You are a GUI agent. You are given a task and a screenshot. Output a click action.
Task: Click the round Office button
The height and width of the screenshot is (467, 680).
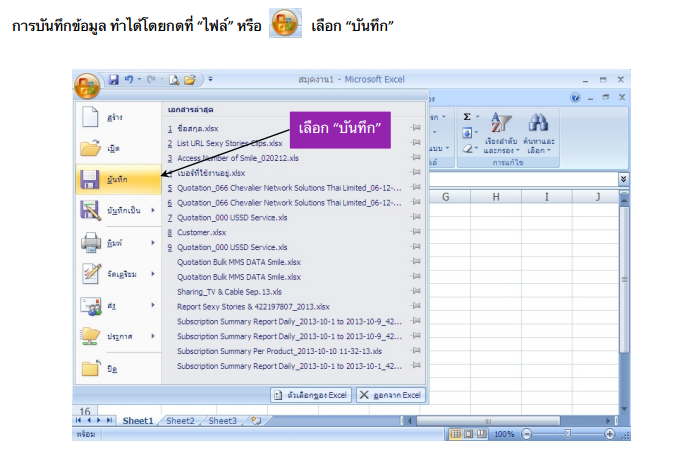pos(88,84)
